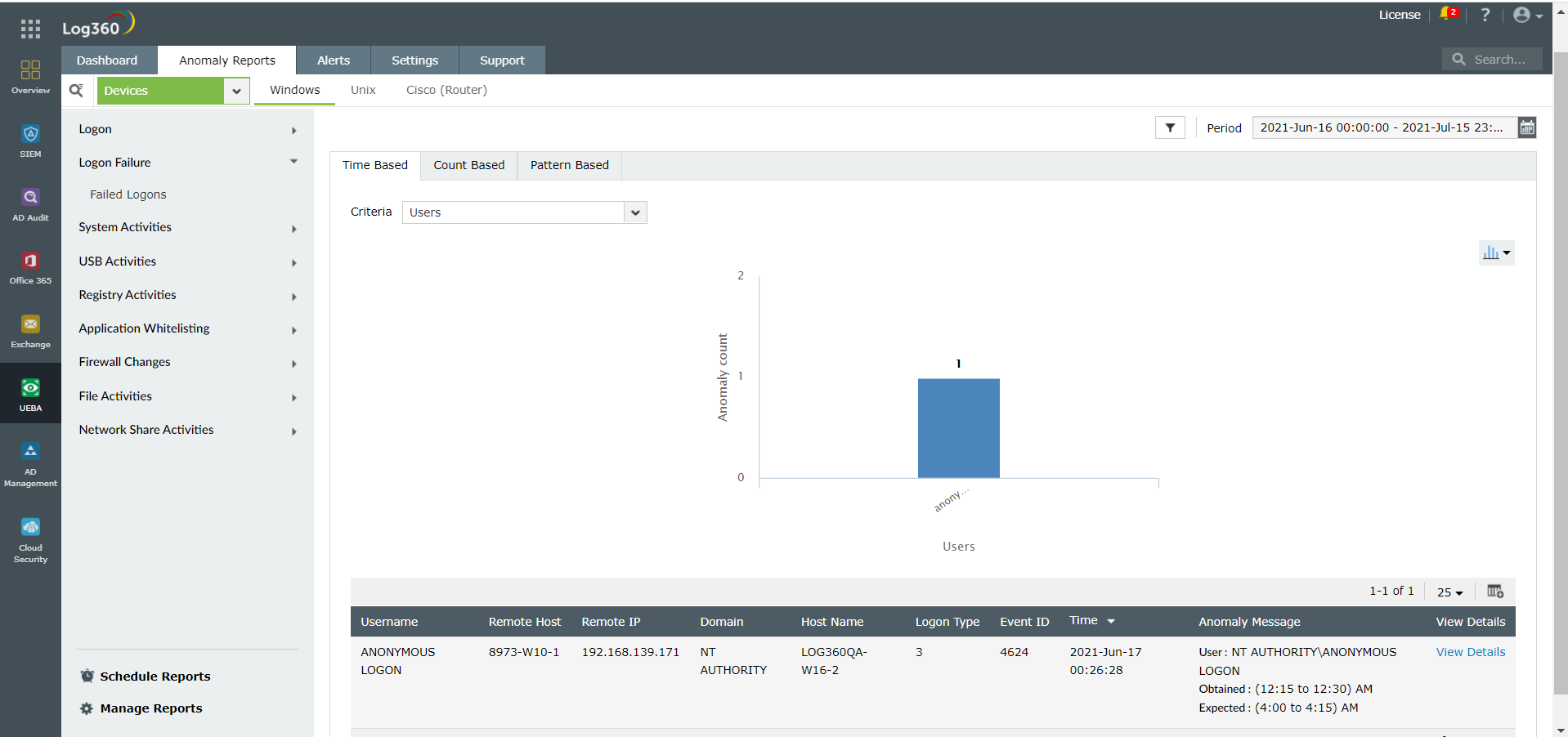This screenshot has height=737, width=1568.
Task: Click the notification bell icon
Action: (x=1448, y=14)
